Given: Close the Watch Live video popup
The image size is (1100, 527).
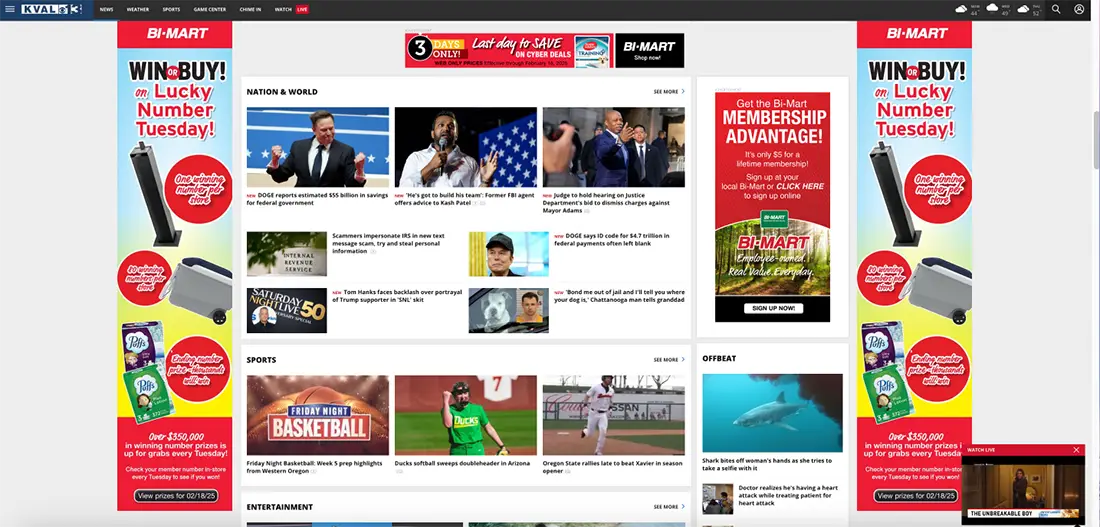Looking at the screenshot, I should [x=1076, y=450].
